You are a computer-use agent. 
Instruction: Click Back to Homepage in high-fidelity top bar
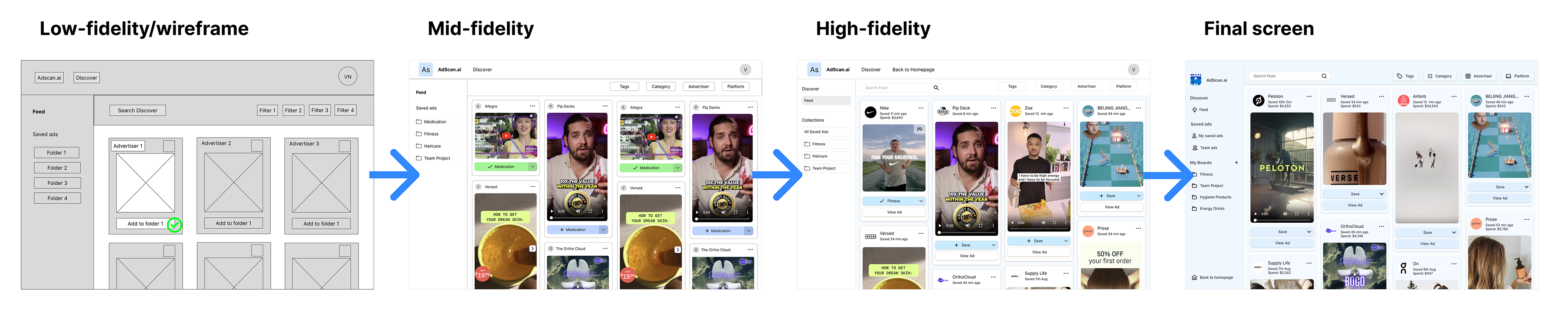(913, 69)
